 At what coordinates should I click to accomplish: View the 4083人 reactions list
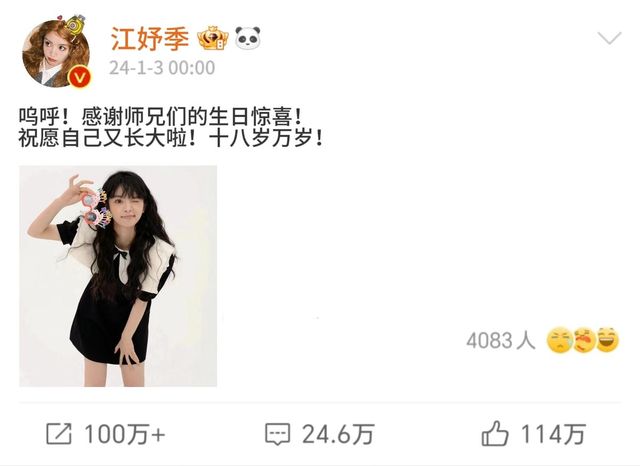point(501,340)
